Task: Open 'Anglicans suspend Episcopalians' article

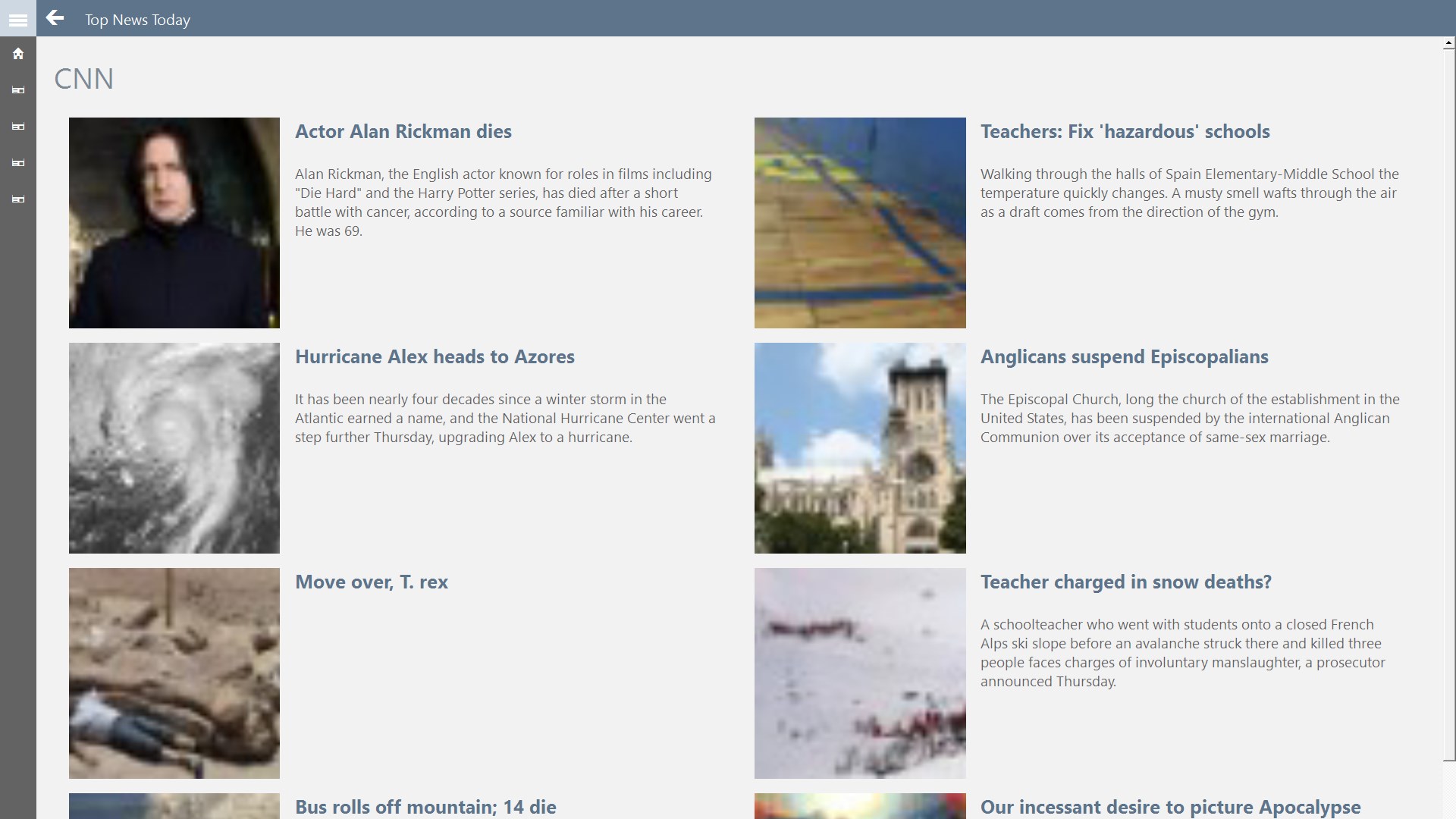Action: point(1124,356)
